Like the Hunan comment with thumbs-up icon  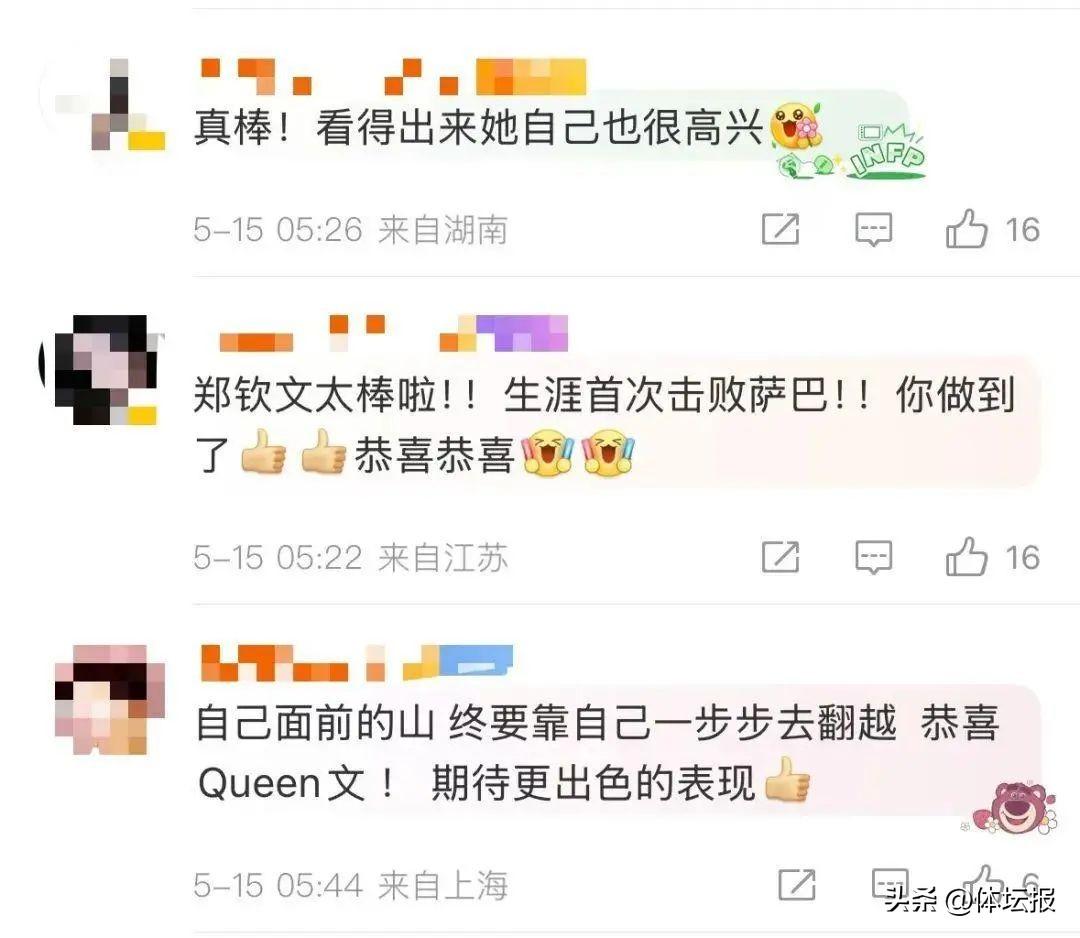click(x=966, y=229)
